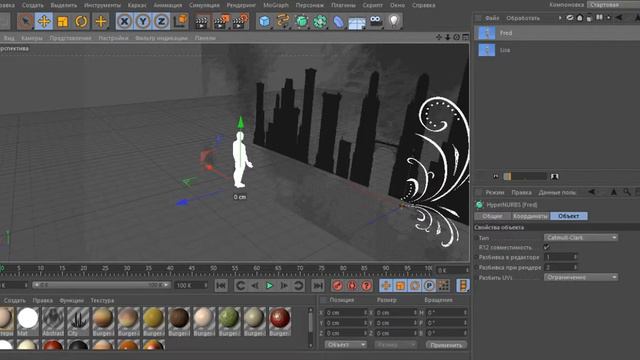Open HyperNURBS generator icon

click(301, 21)
